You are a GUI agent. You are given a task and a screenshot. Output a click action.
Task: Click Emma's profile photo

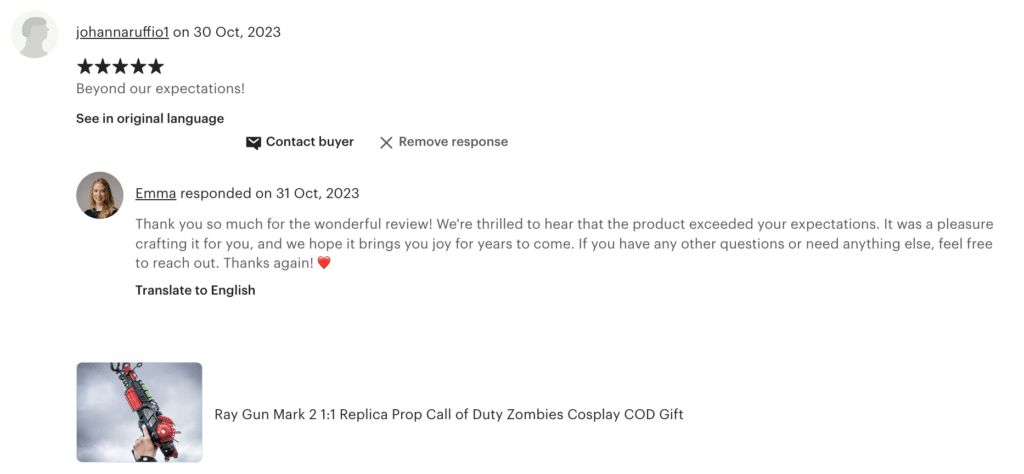coord(100,195)
